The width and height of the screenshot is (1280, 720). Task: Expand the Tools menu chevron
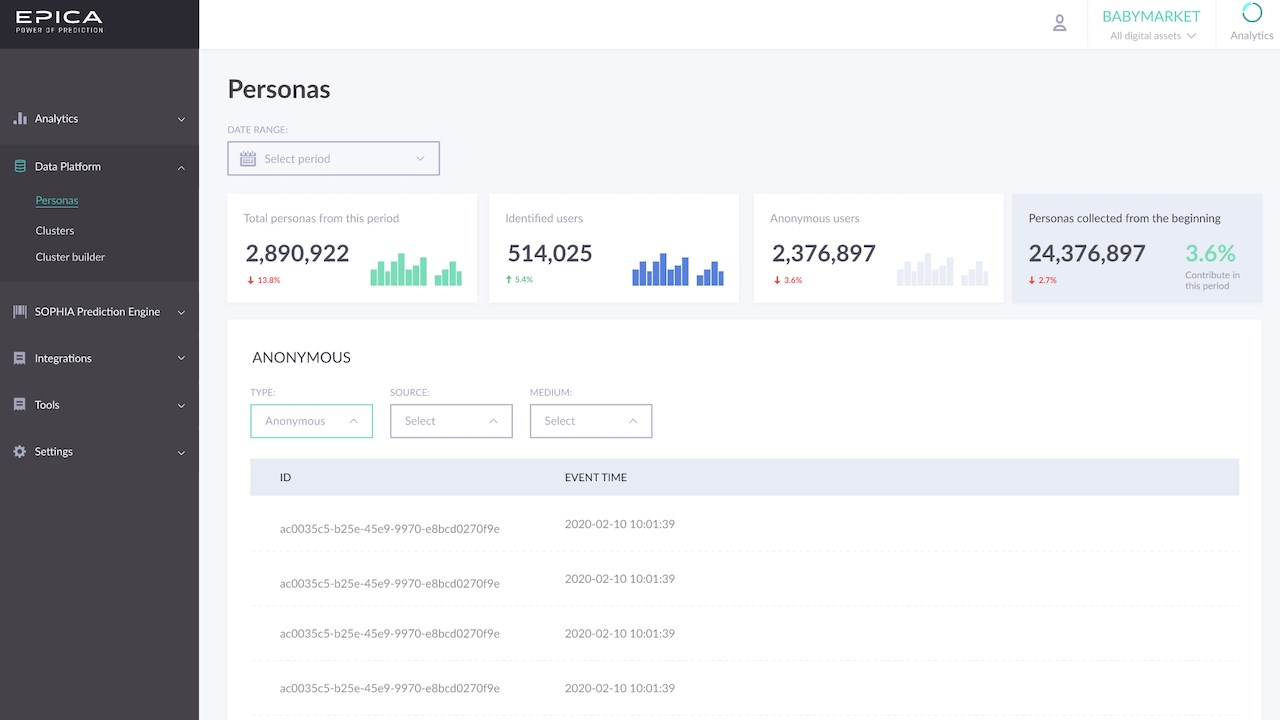click(181, 405)
